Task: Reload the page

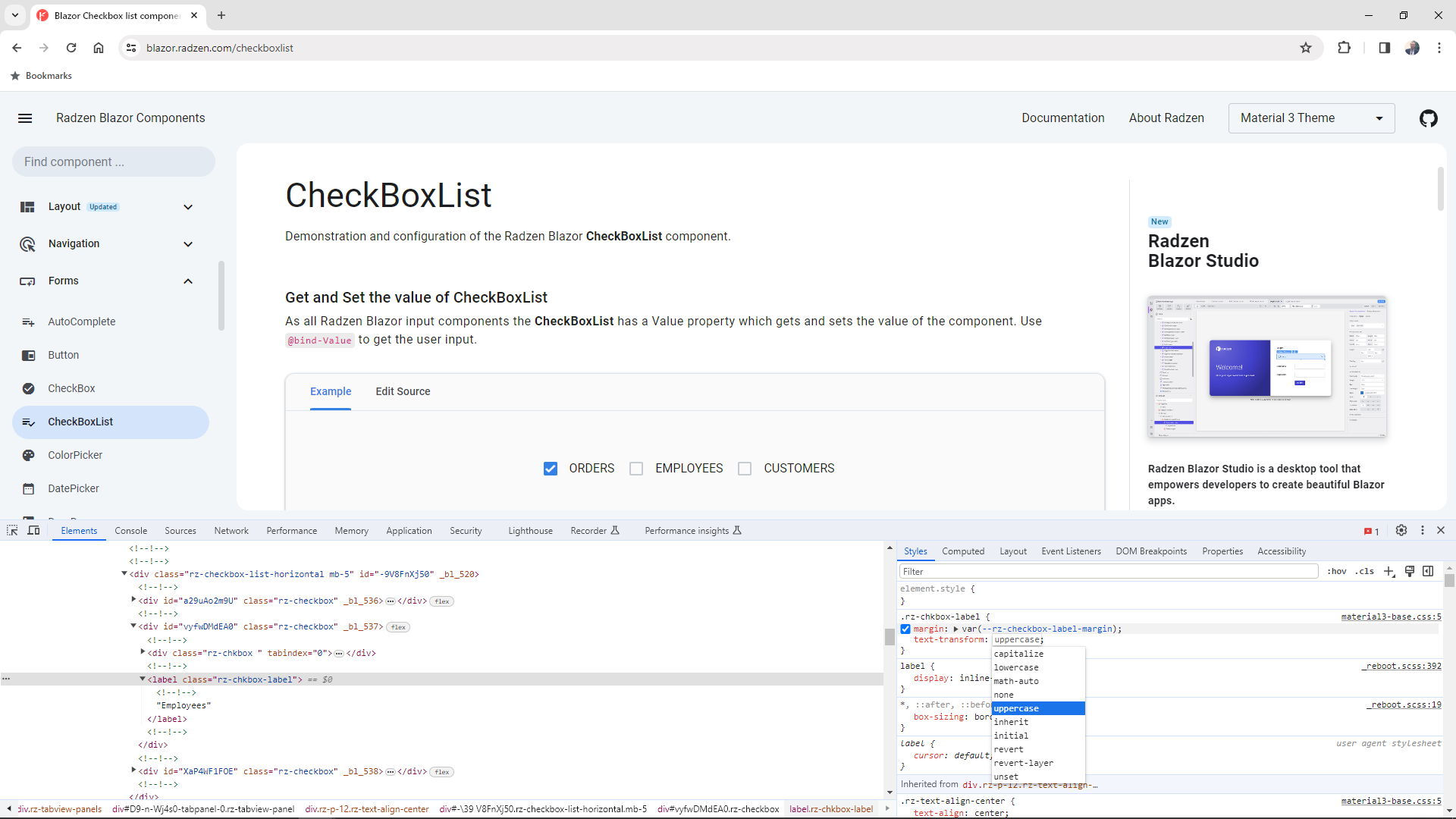Action: (71, 48)
